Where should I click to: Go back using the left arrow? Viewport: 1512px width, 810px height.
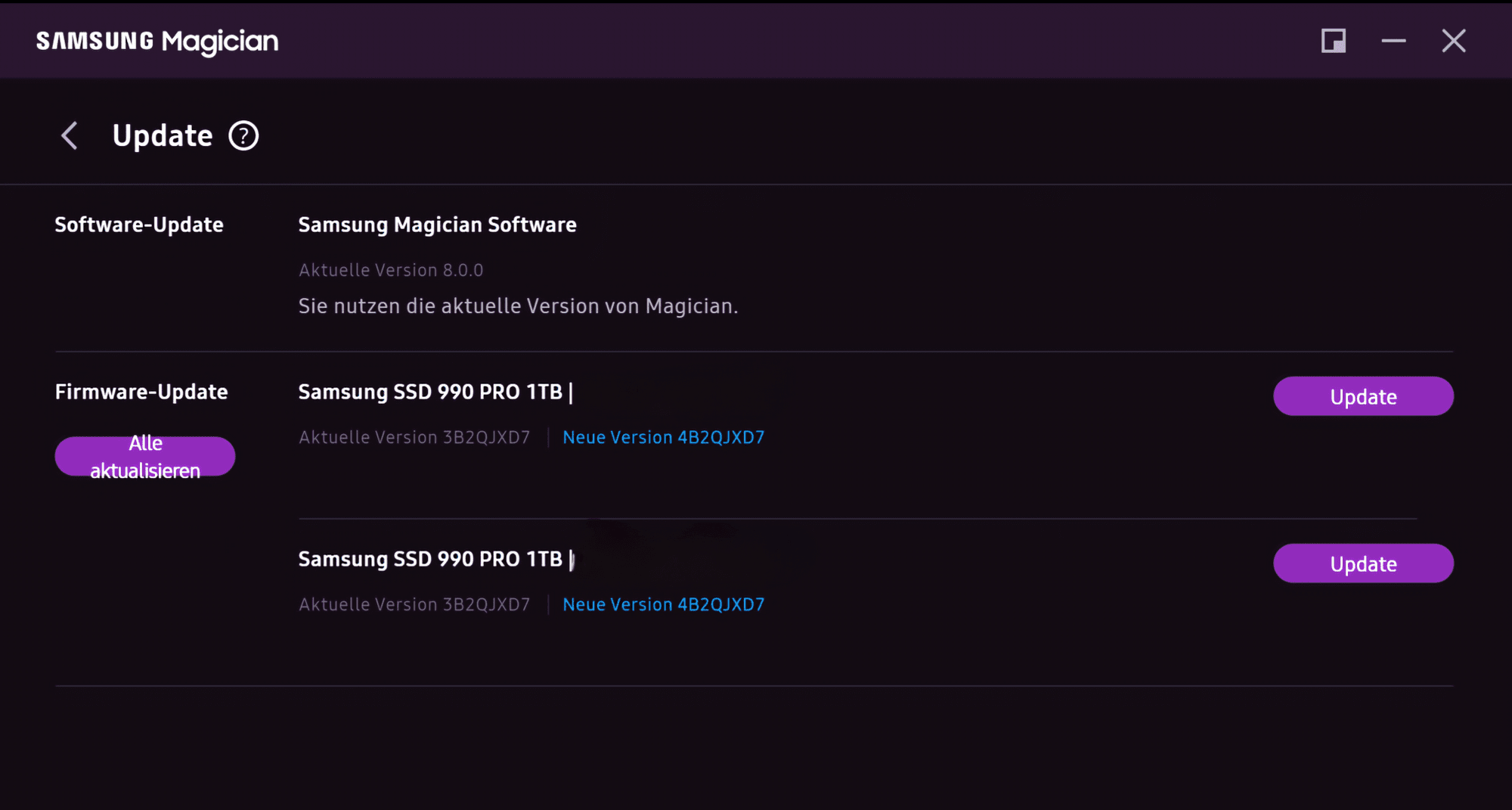point(70,136)
